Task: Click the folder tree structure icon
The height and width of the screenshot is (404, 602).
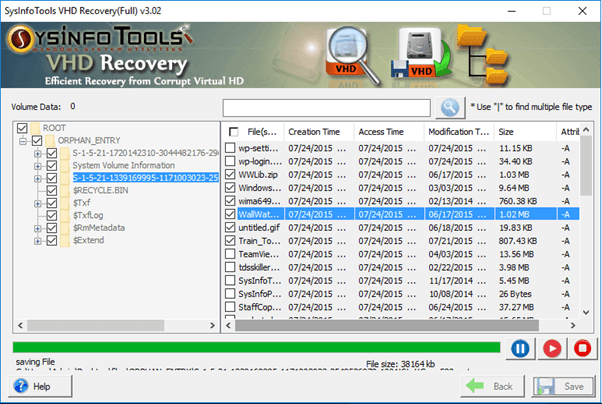Action: 483,55
